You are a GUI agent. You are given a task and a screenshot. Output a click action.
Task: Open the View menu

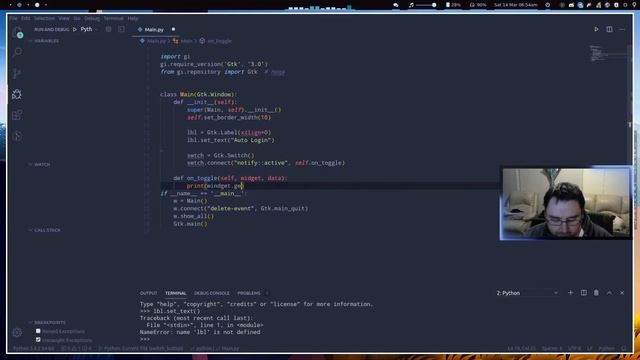coord(64,18)
